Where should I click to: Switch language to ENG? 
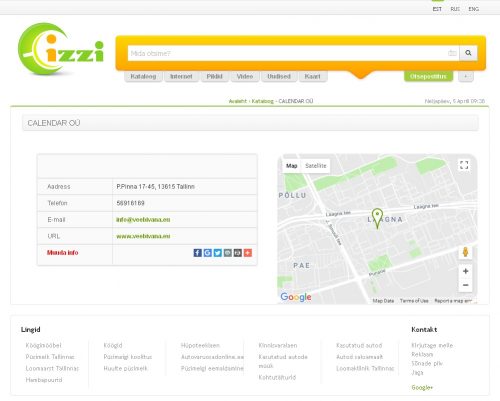[473, 9]
